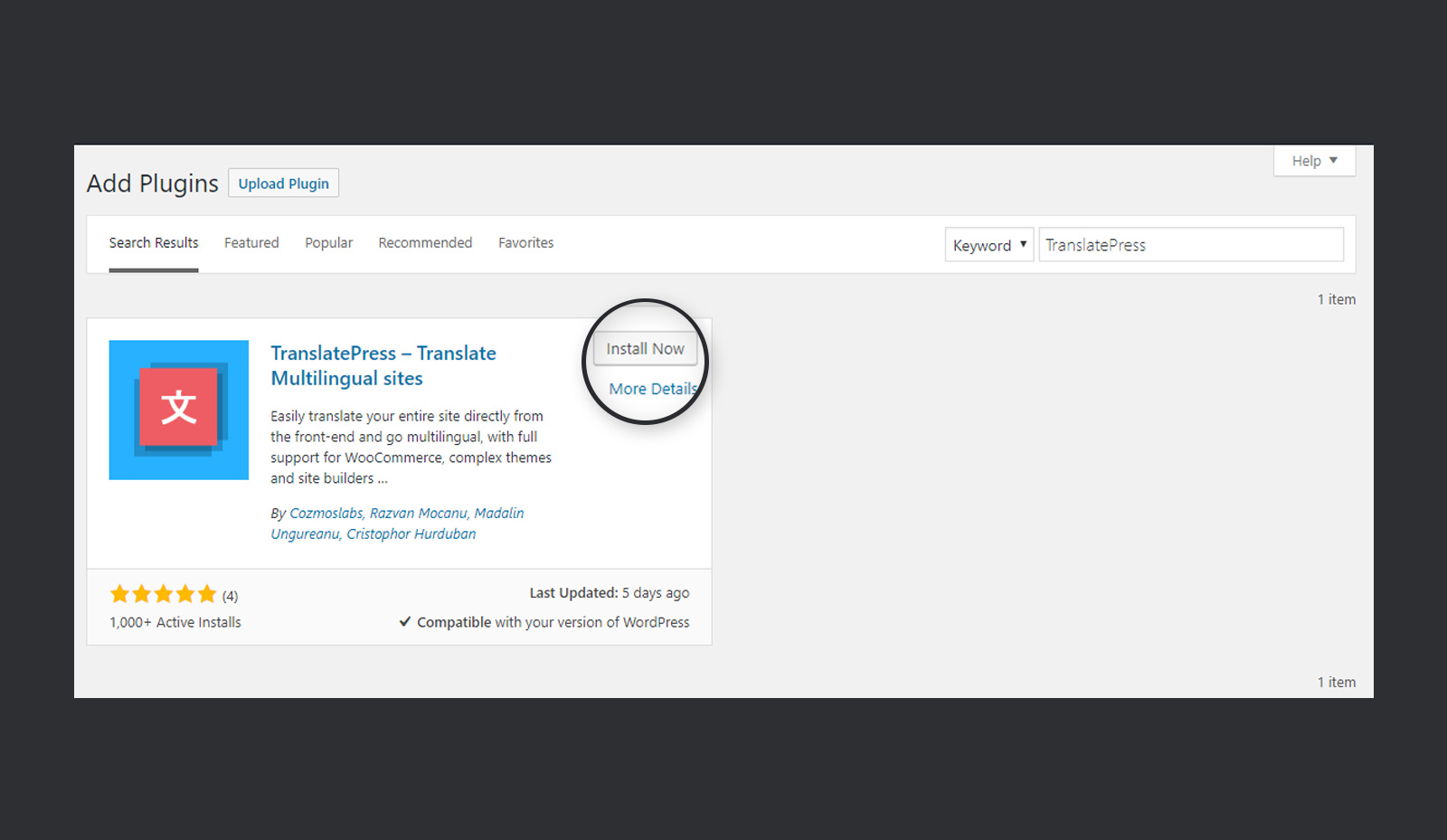Viewport: 1447px width, 840px height.
Task: Open the Recommended plugins tab
Action: (425, 242)
